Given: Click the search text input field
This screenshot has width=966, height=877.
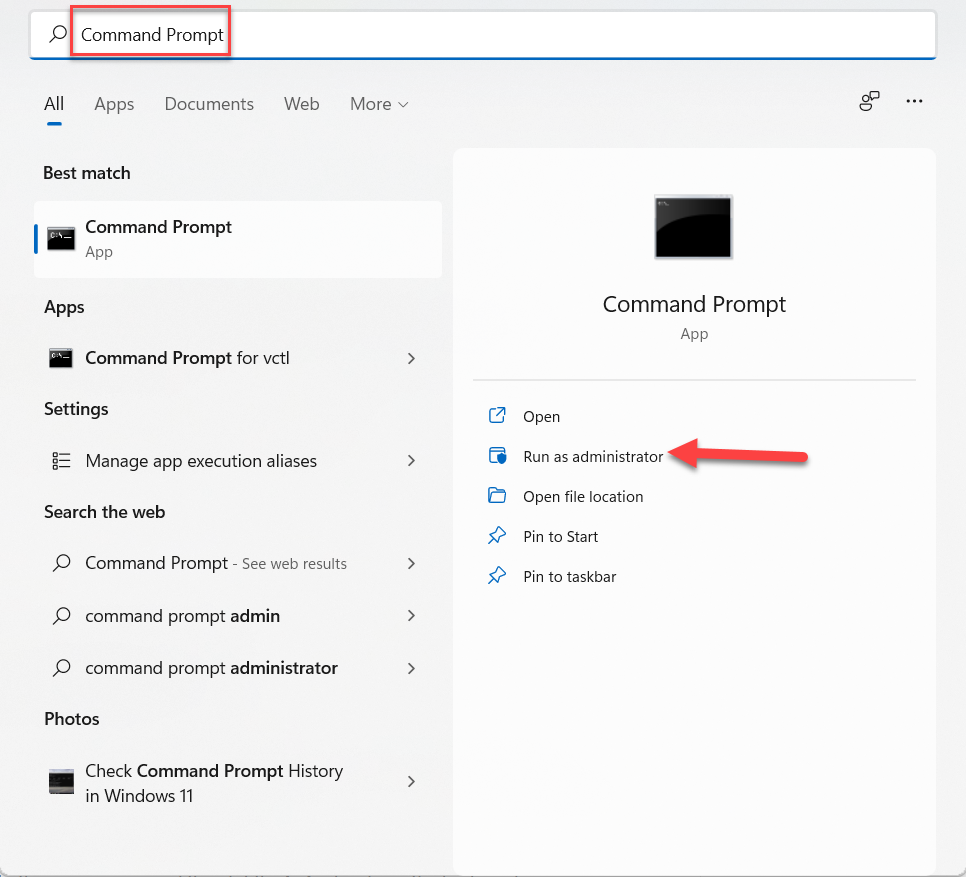Looking at the screenshot, I should point(500,35).
